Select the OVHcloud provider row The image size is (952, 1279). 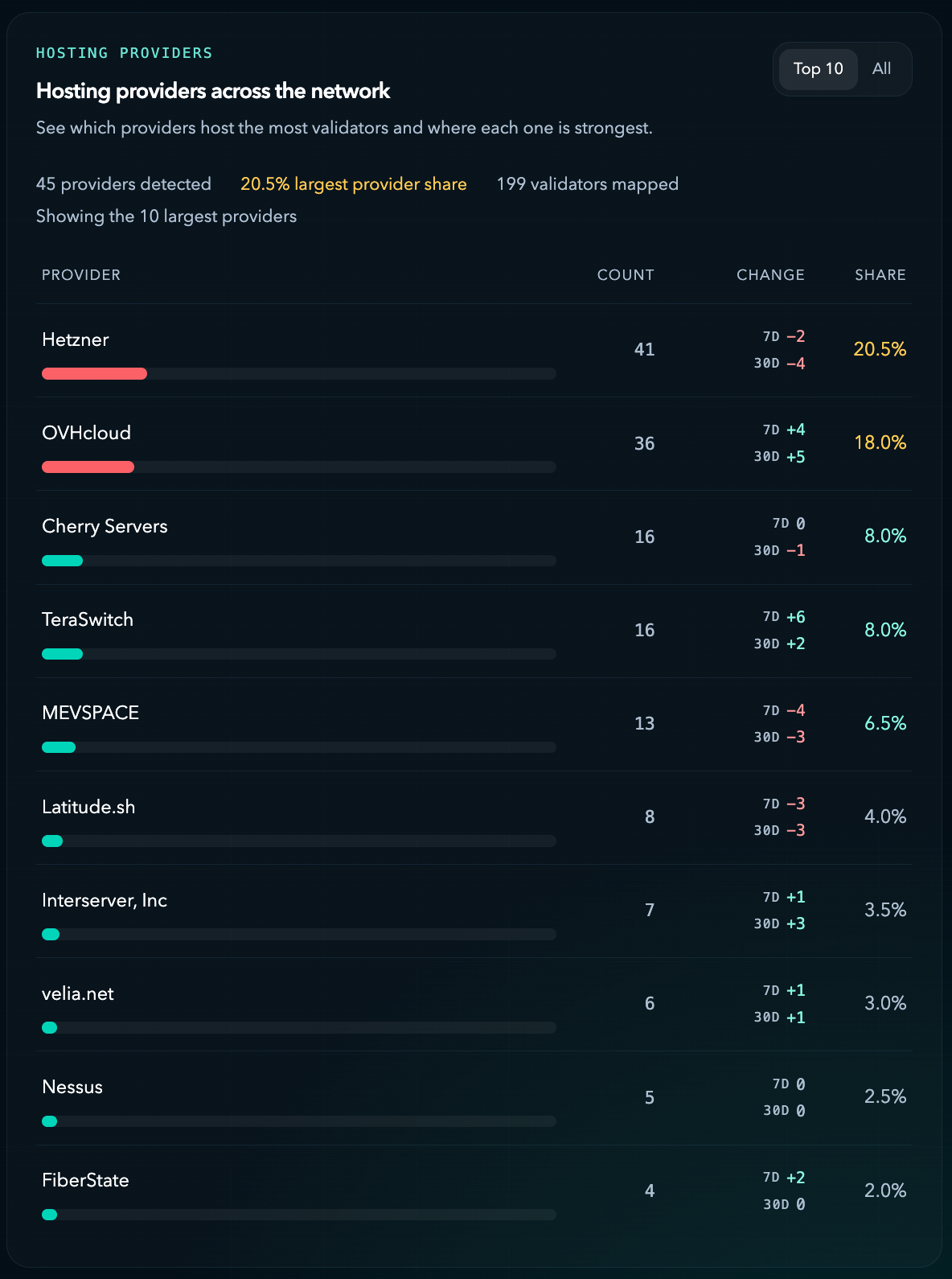86,433
